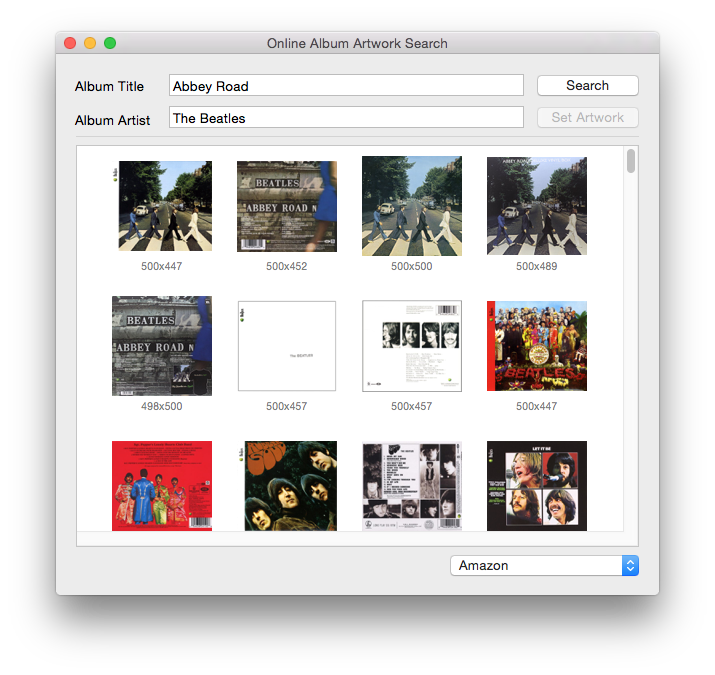
Task: Click the Set Artwork button
Action: coord(587,118)
